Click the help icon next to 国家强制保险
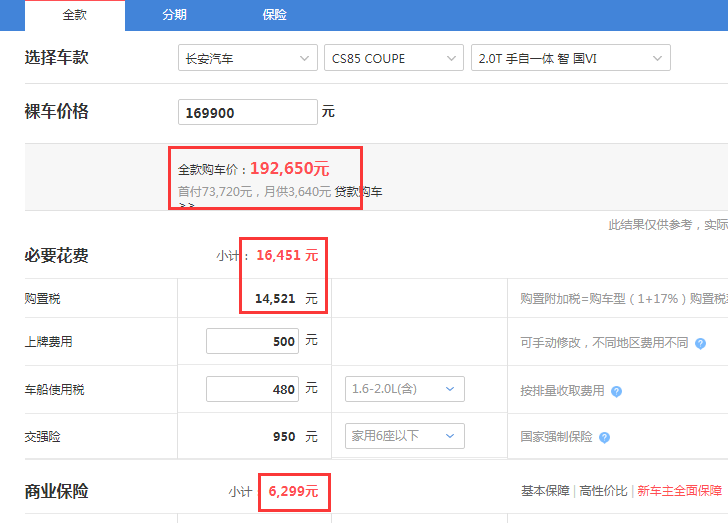The height and width of the screenshot is (523, 728). click(x=604, y=438)
